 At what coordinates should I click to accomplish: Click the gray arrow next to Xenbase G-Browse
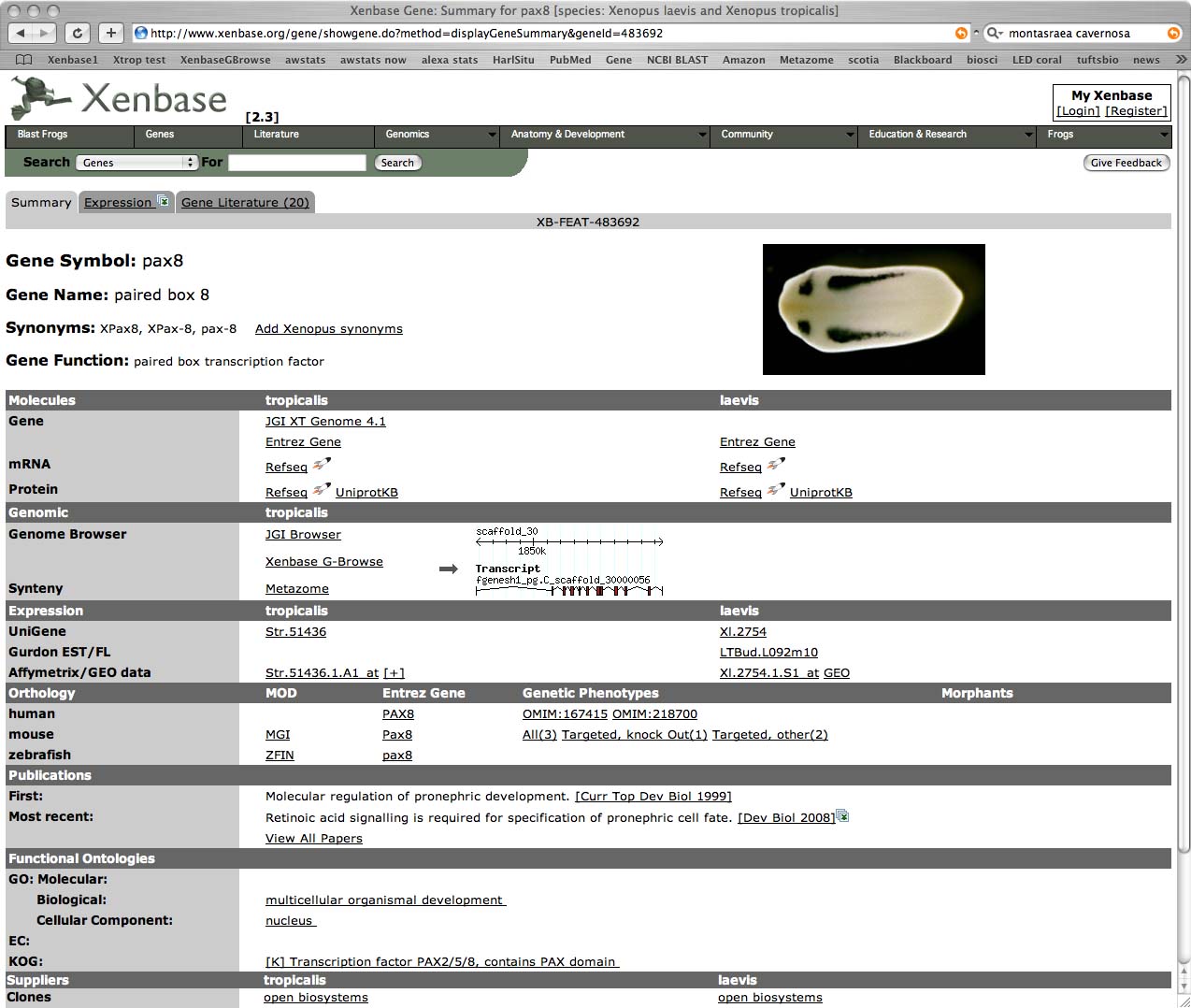[x=448, y=569]
